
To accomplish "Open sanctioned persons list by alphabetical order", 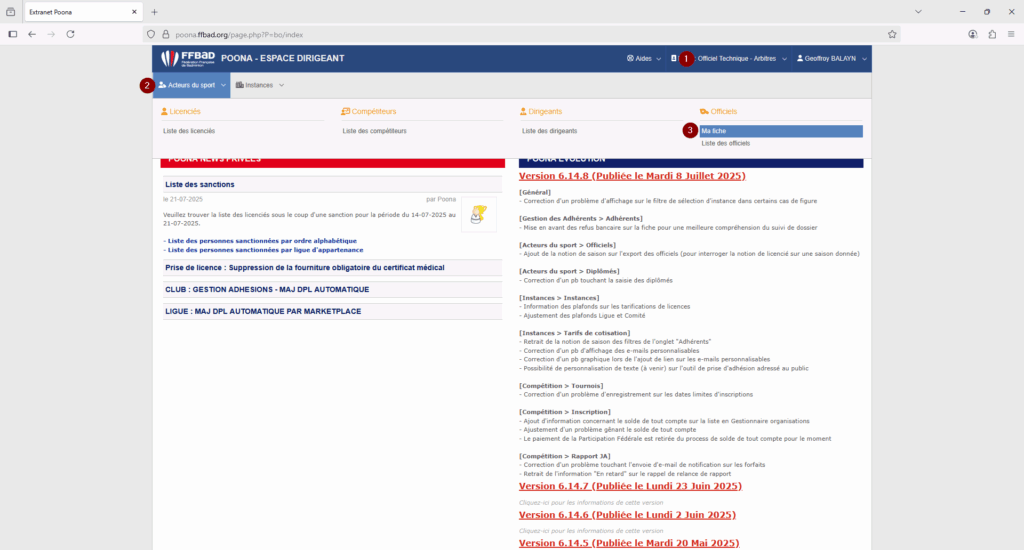I will pos(260,241).
